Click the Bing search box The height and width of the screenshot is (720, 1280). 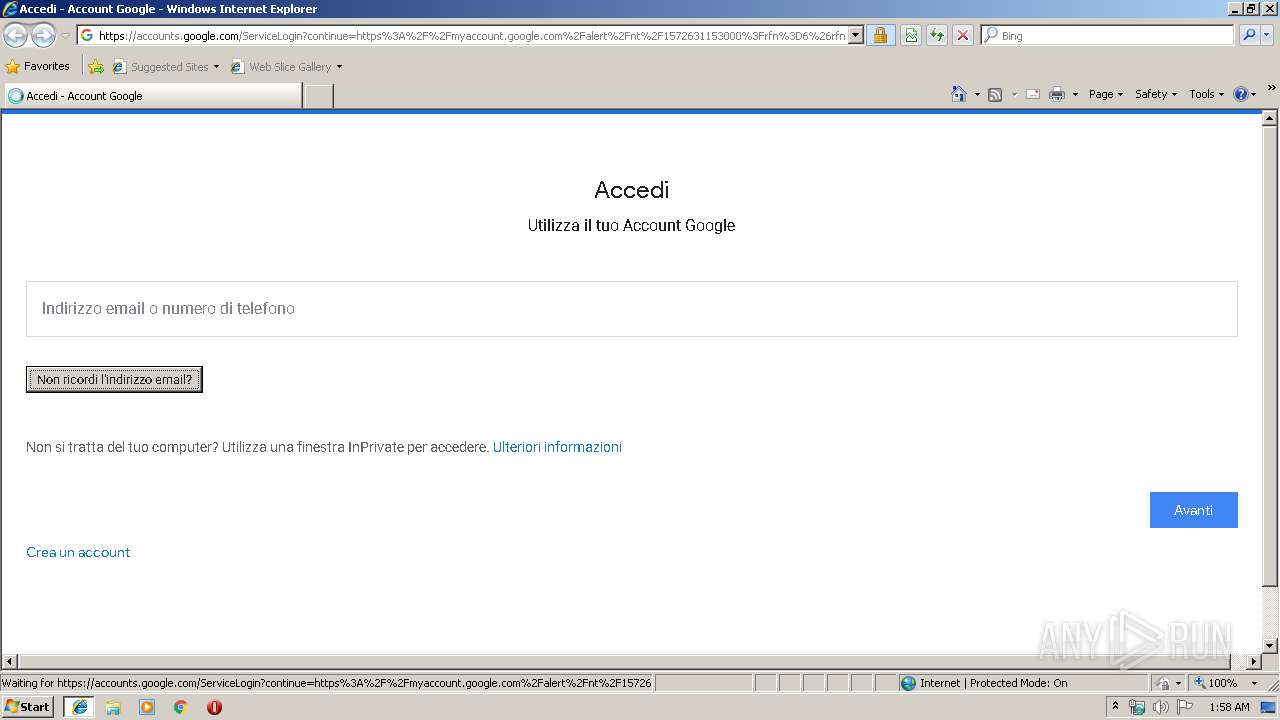pos(1107,35)
